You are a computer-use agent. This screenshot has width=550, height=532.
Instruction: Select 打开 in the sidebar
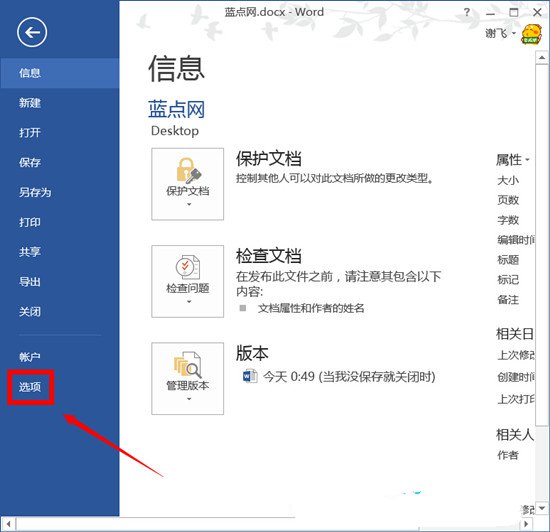click(60, 133)
